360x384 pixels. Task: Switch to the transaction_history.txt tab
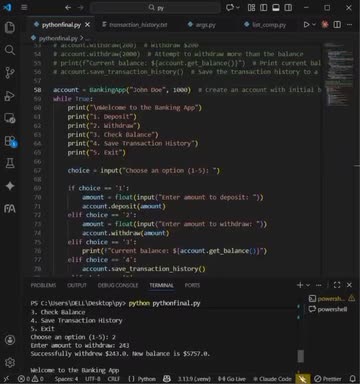coord(138,25)
